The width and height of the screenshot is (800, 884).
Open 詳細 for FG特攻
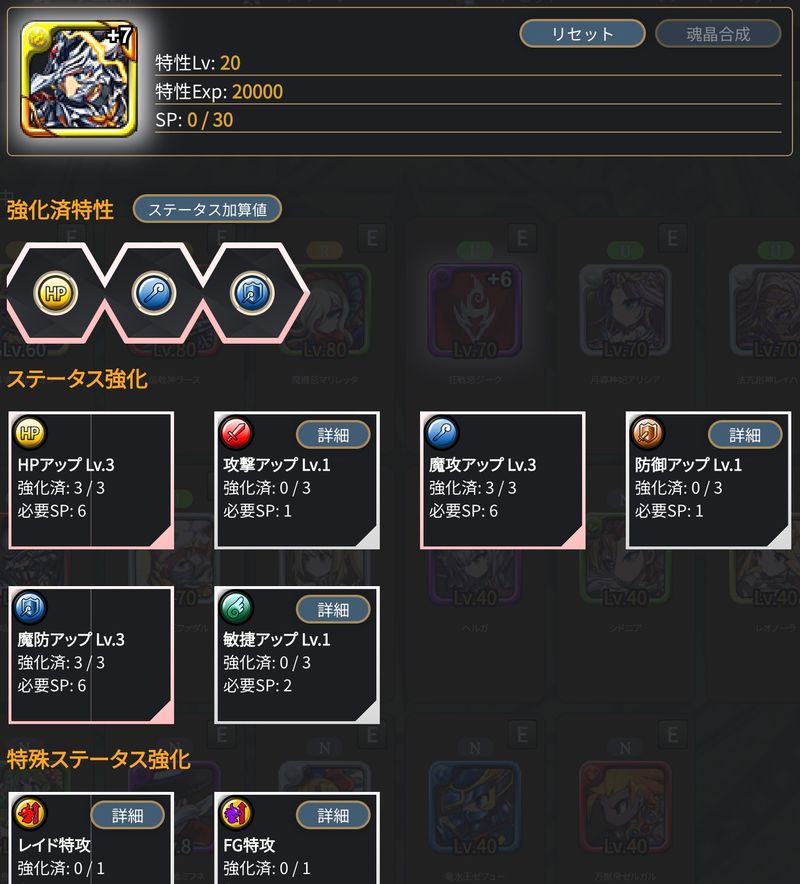click(x=333, y=815)
